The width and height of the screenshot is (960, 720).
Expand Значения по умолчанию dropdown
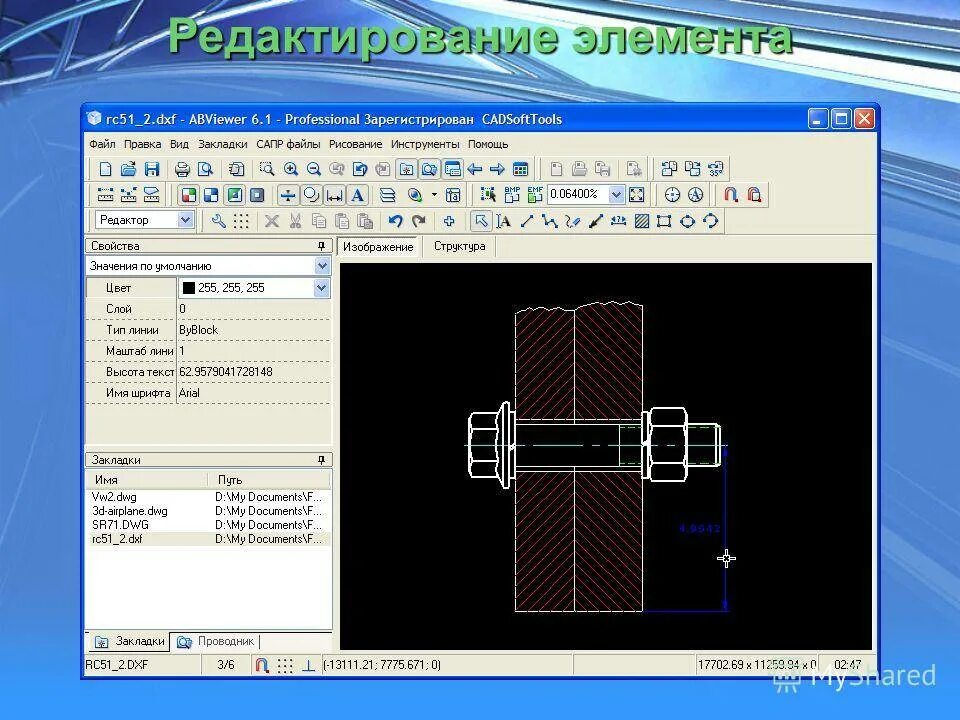tap(322, 266)
